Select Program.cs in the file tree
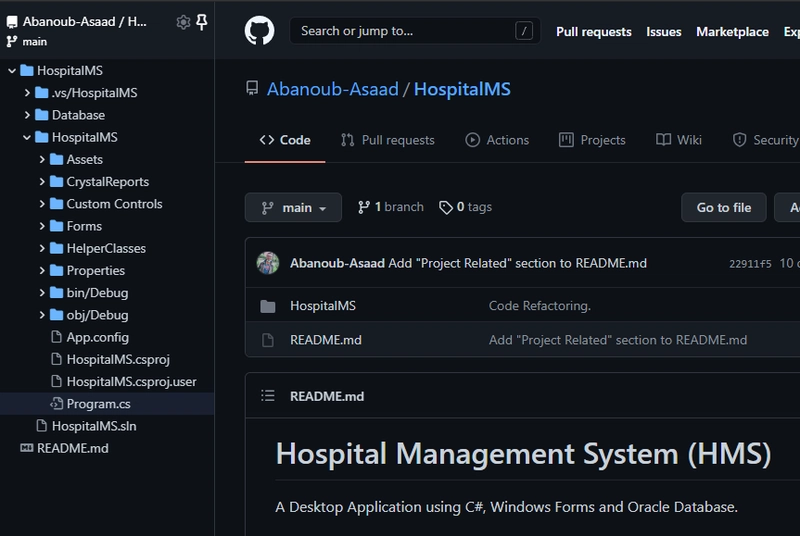 pyautogui.click(x=98, y=404)
